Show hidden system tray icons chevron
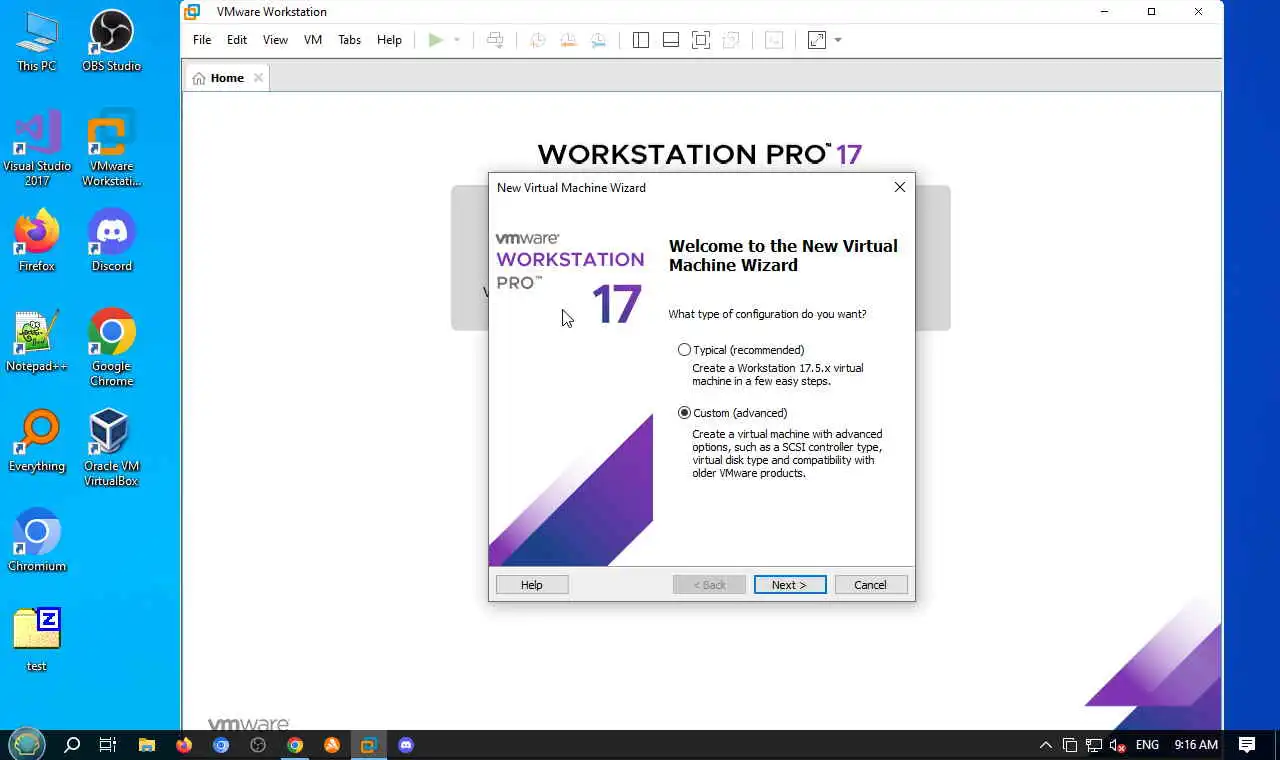The width and height of the screenshot is (1280, 760). 1046,745
